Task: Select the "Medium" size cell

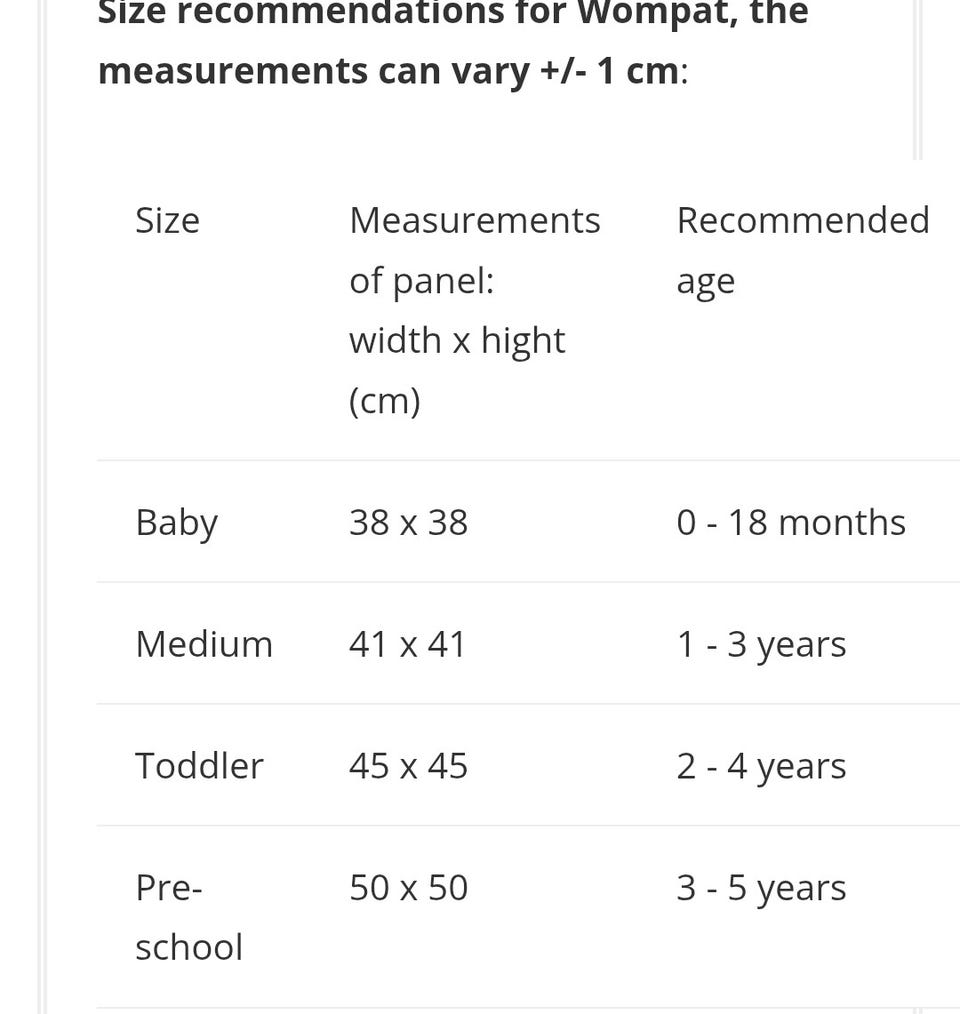Action: 204,644
